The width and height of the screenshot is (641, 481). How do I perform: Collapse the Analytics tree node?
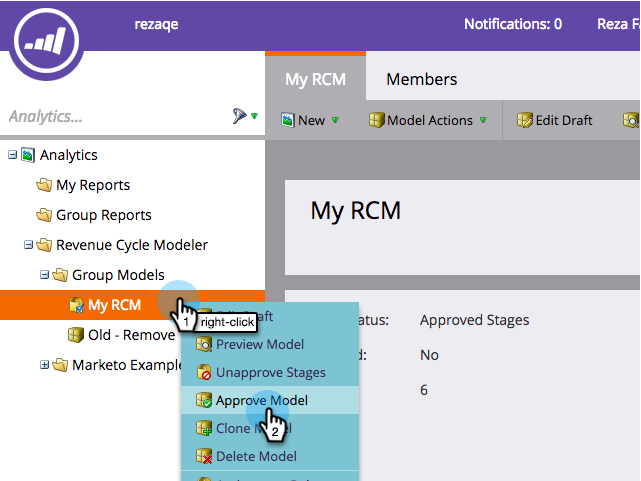pyautogui.click(x=13, y=155)
